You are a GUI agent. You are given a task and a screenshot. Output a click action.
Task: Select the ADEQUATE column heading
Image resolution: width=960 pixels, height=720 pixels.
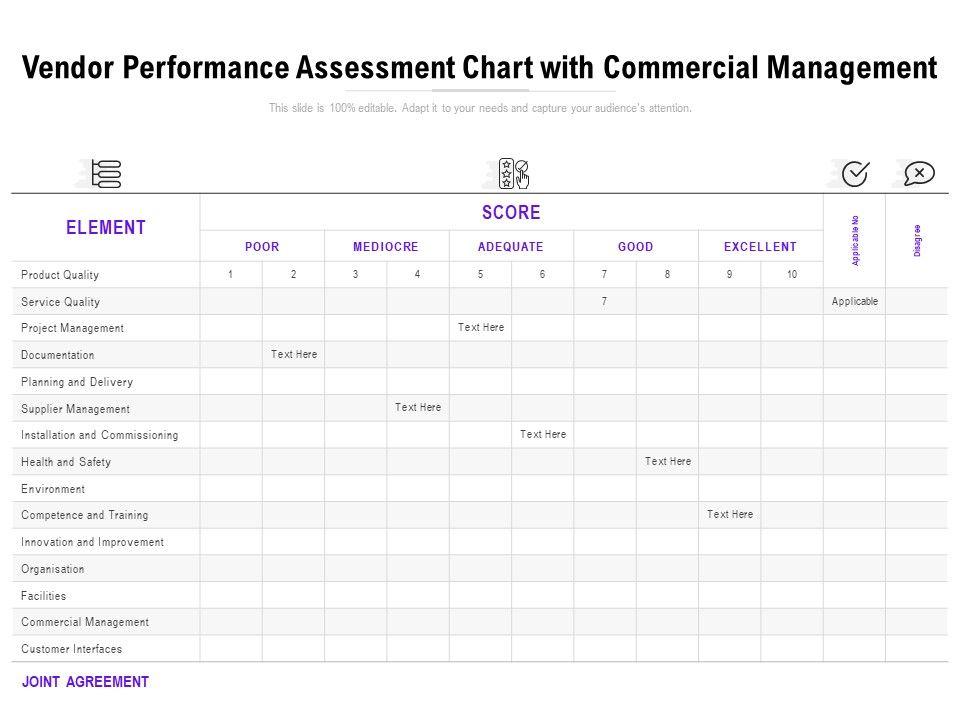(511, 246)
